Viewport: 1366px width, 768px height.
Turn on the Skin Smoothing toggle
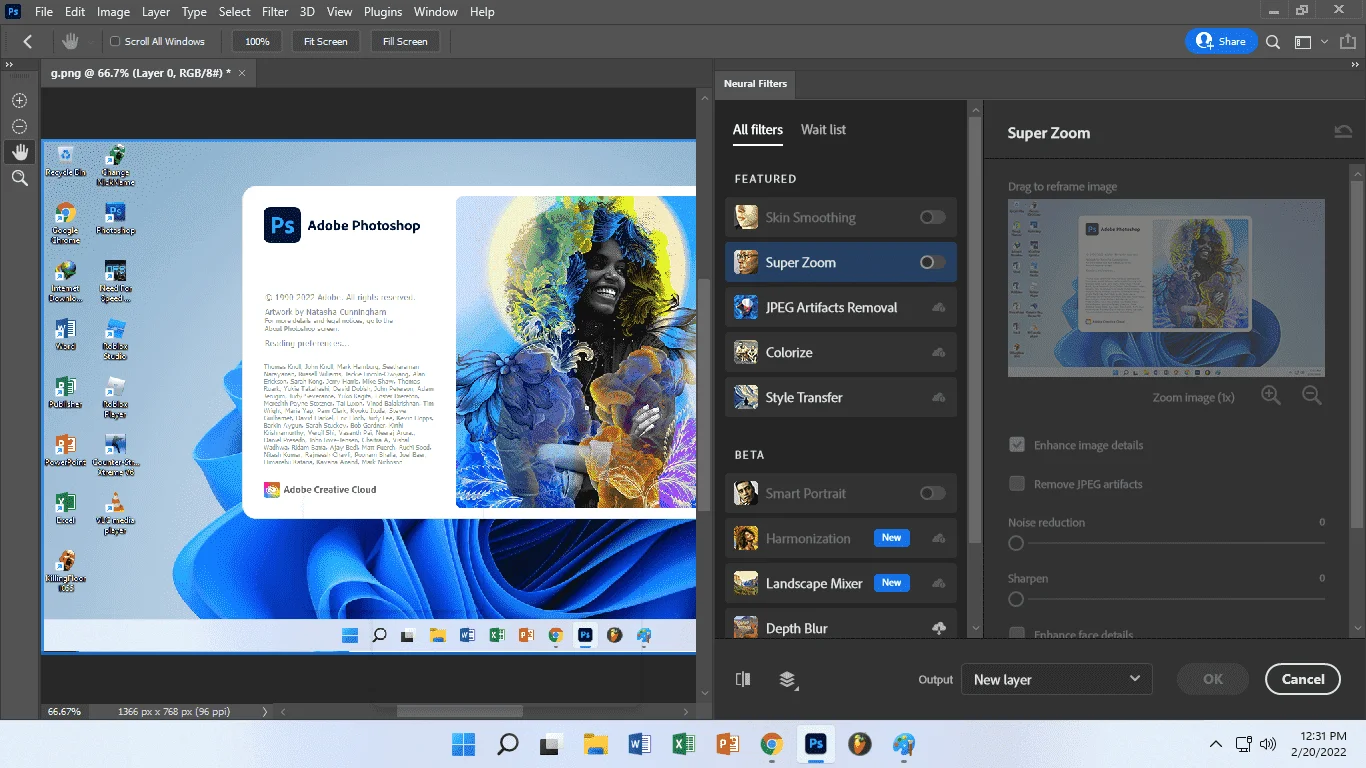(x=932, y=217)
